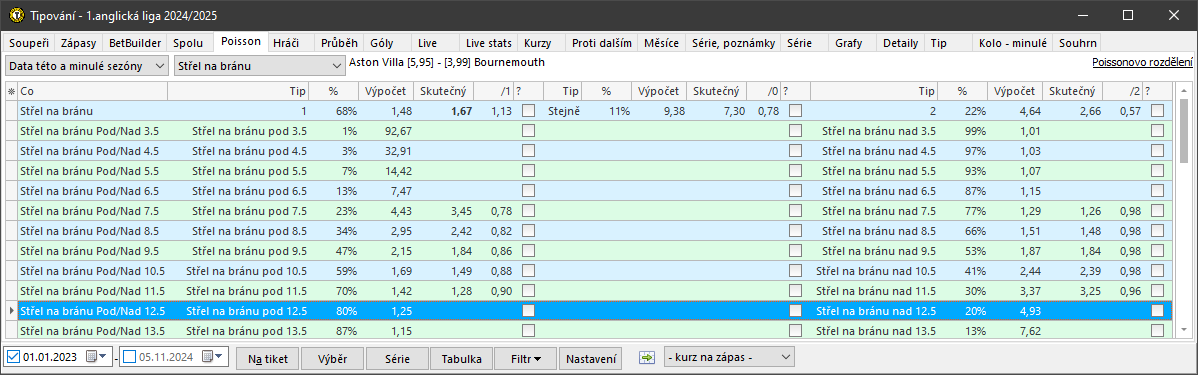Switch to the Zápasy tab
This screenshot has width=1198, height=375.
79,43
